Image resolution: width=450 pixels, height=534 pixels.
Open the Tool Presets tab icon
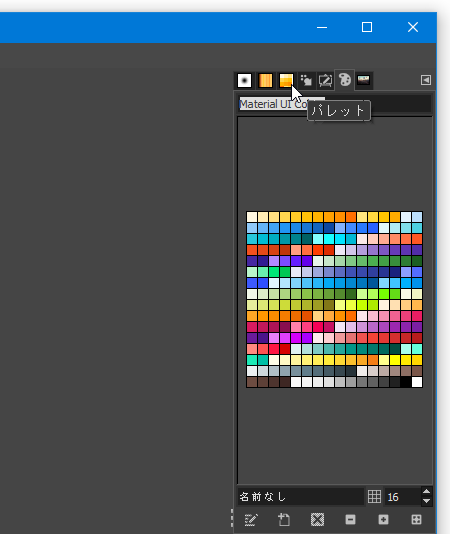[x=325, y=81]
